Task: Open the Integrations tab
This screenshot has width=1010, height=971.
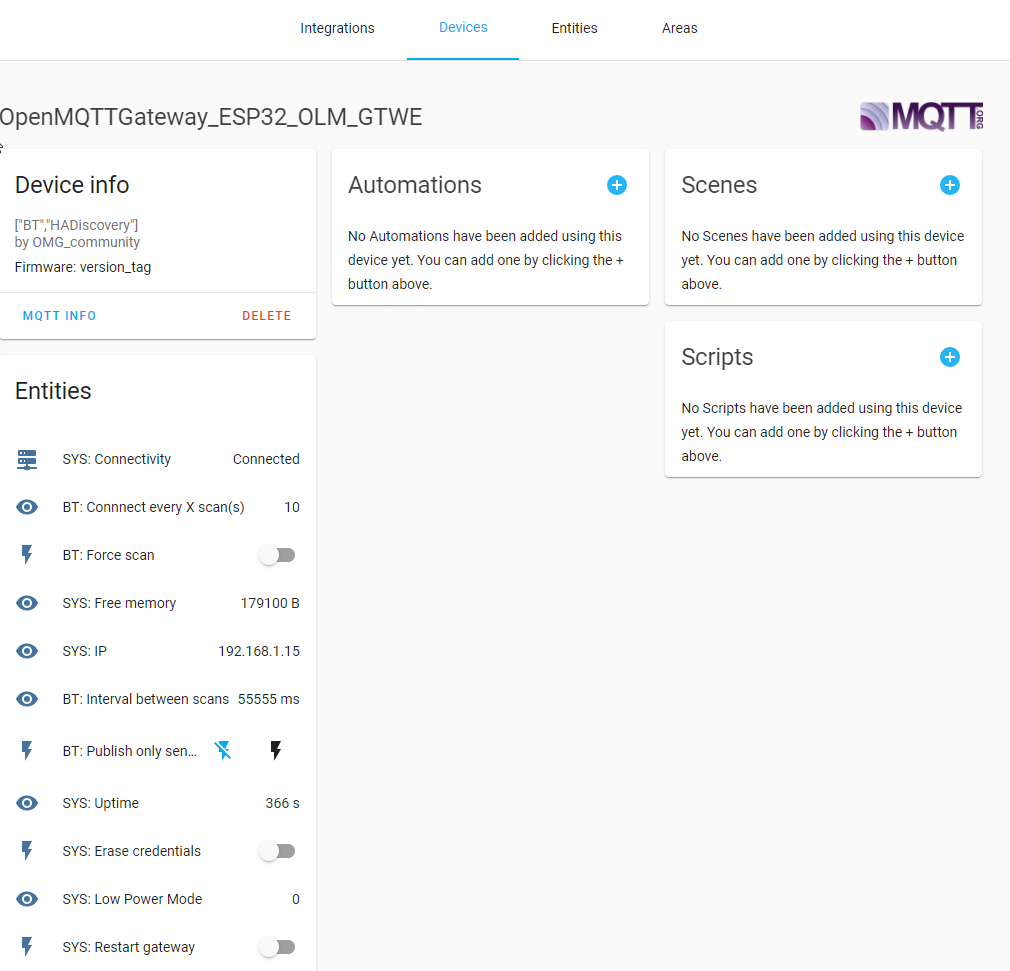Action: pyautogui.click(x=337, y=28)
